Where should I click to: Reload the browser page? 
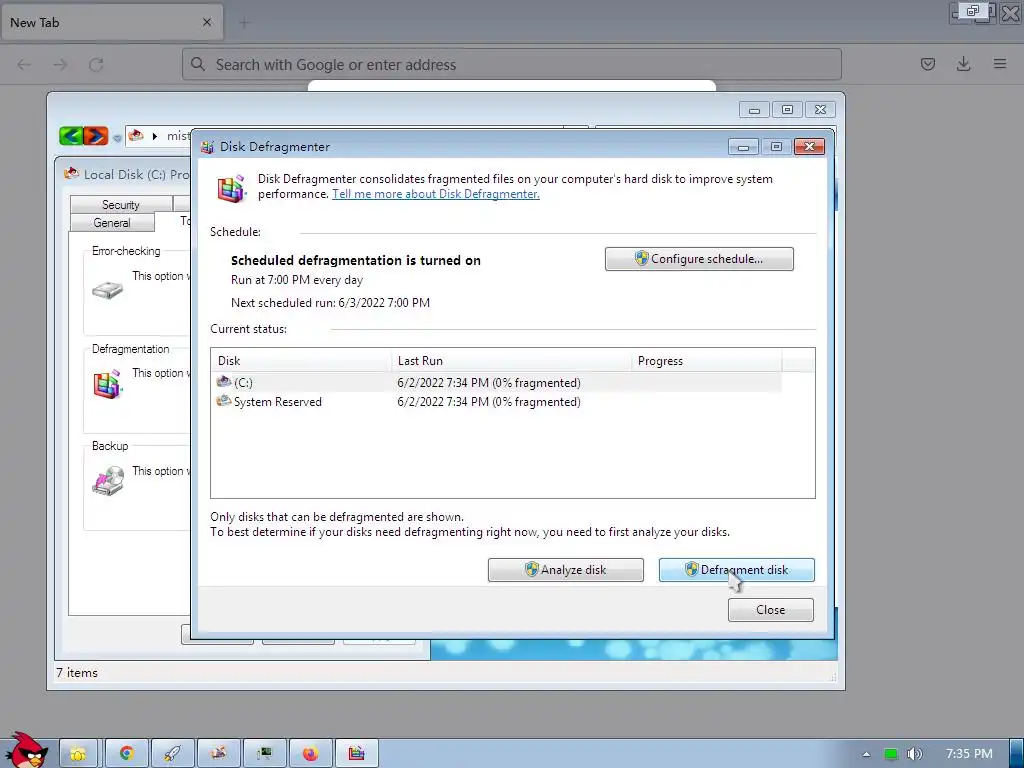coord(96,65)
